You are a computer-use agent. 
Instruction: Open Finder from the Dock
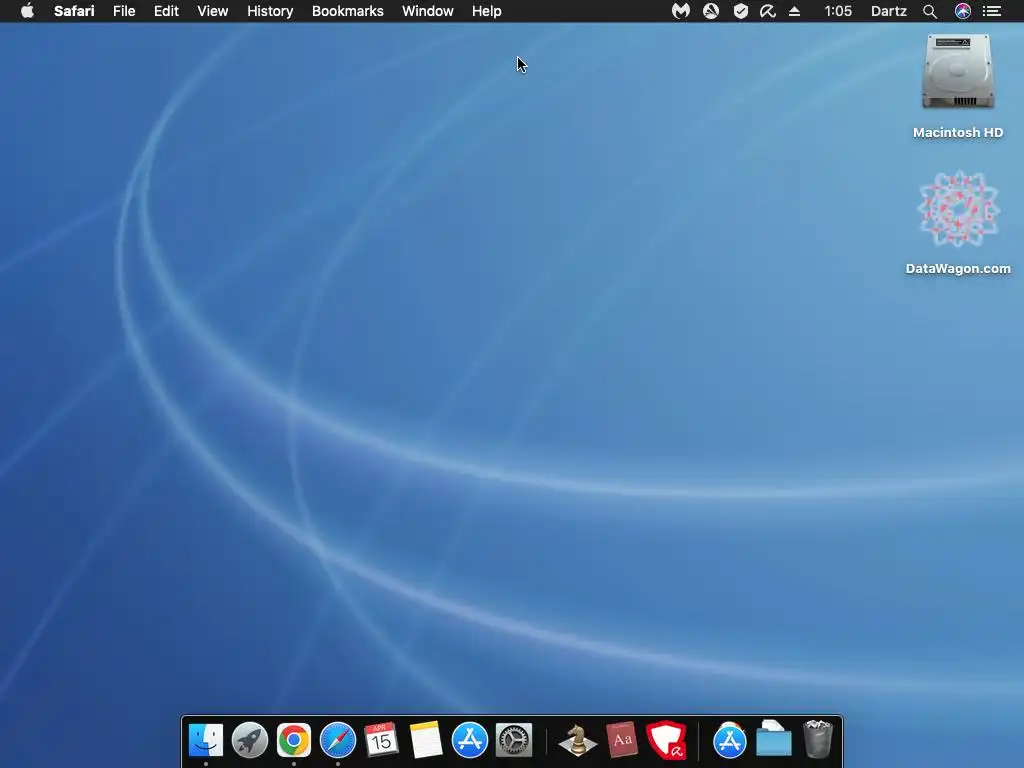[206, 741]
